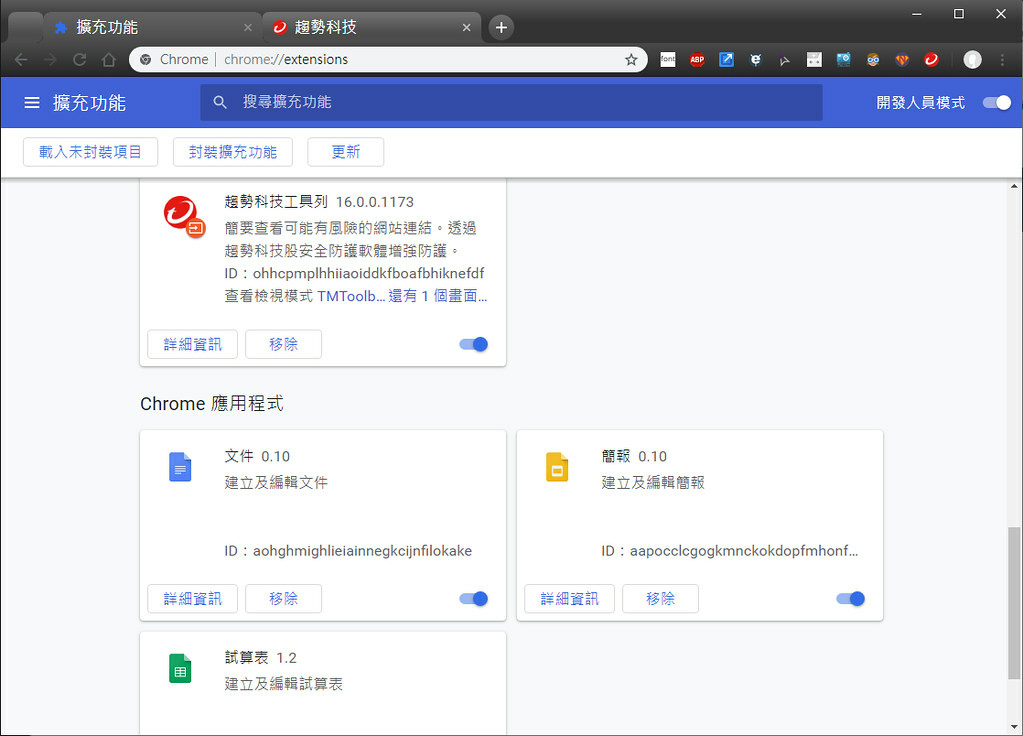Click the 擴充功能 page title in header
Image resolution: width=1023 pixels, height=736 pixels.
[89, 102]
